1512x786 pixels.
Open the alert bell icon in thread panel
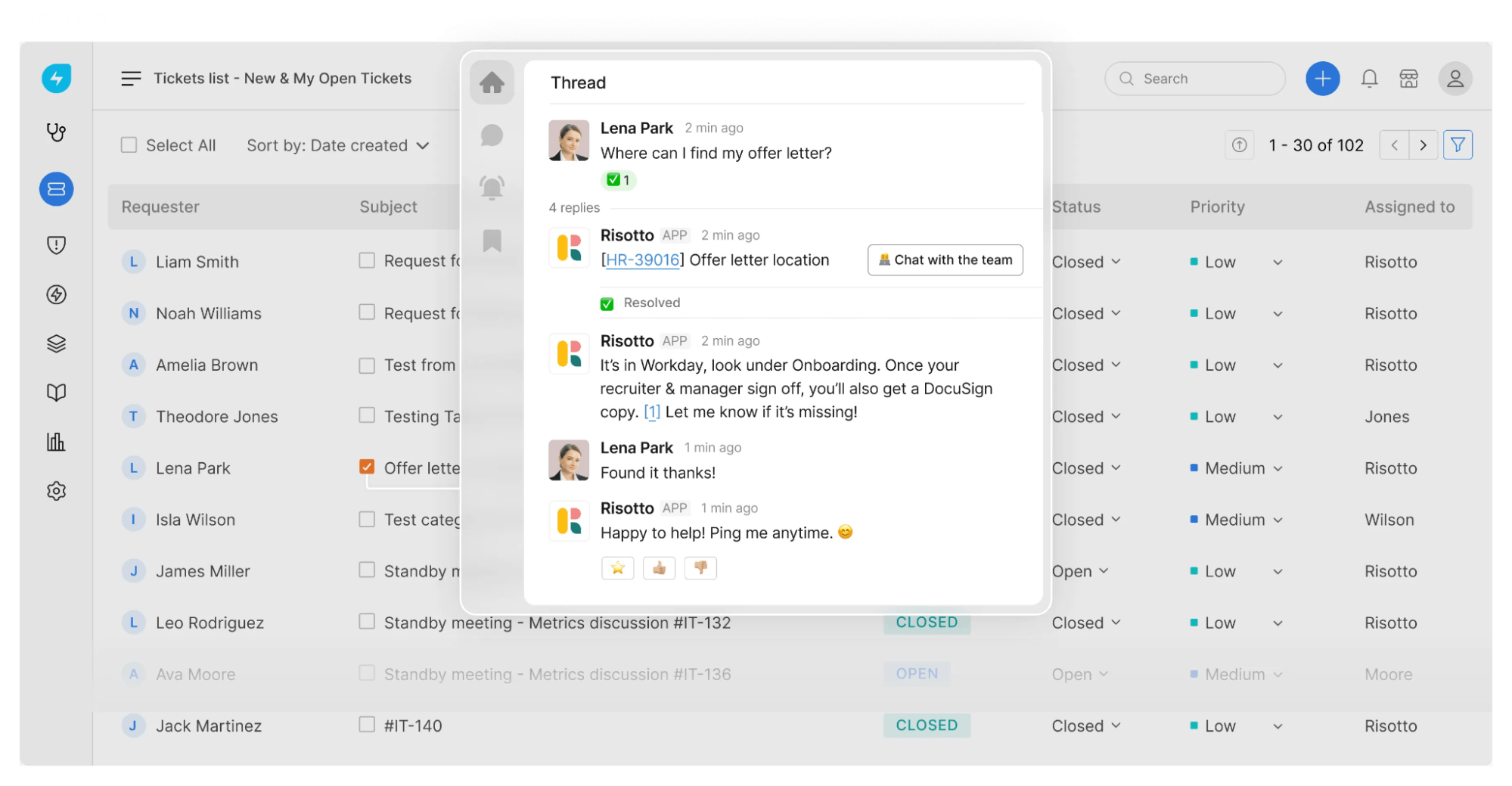[x=492, y=187]
